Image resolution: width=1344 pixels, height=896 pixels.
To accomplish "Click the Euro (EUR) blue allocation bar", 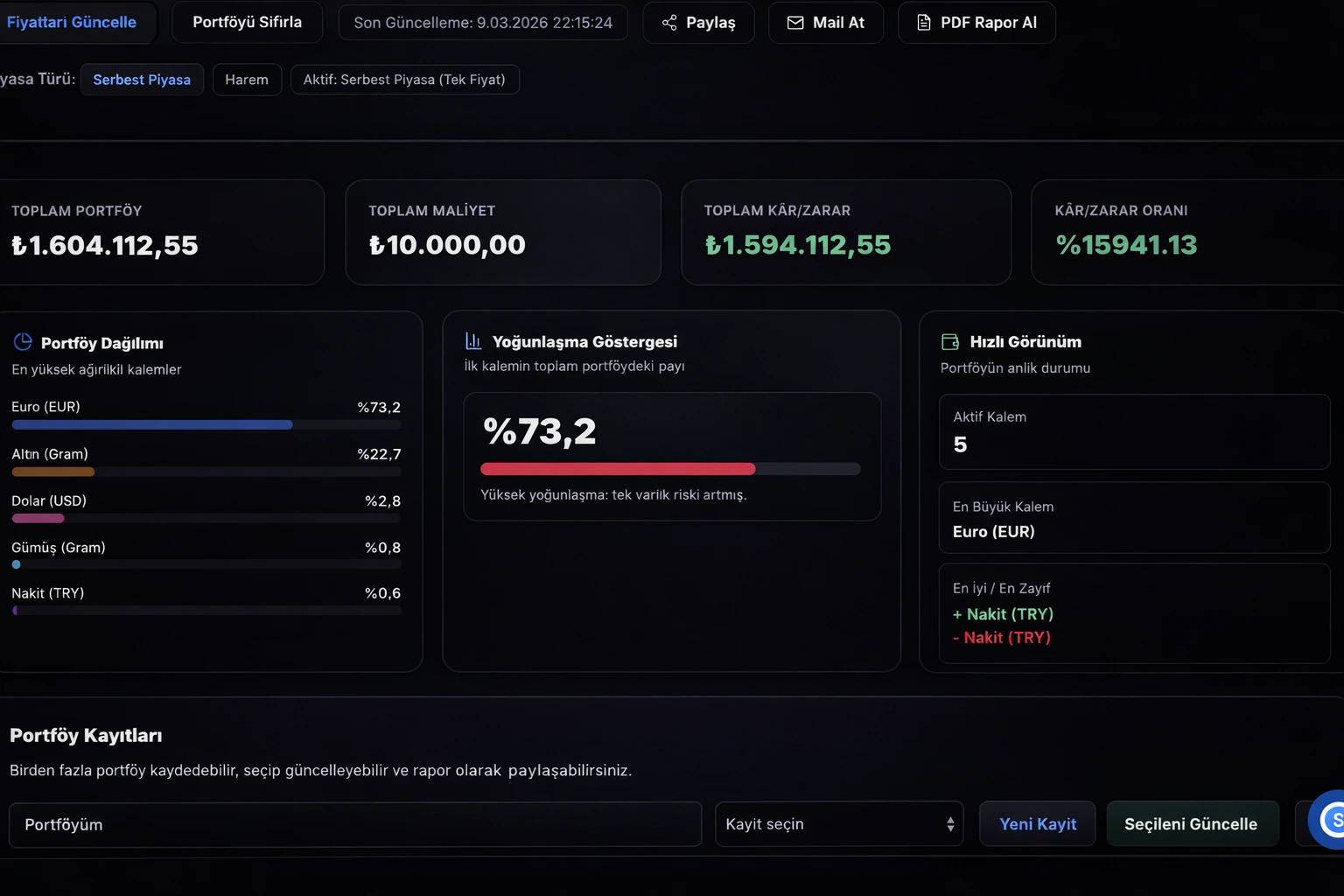I will (152, 425).
